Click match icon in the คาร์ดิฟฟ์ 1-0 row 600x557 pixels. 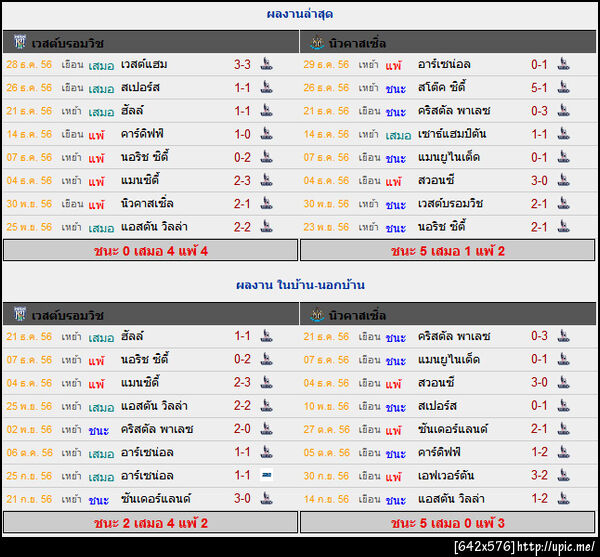pyautogui.click(x=266, y=134)
